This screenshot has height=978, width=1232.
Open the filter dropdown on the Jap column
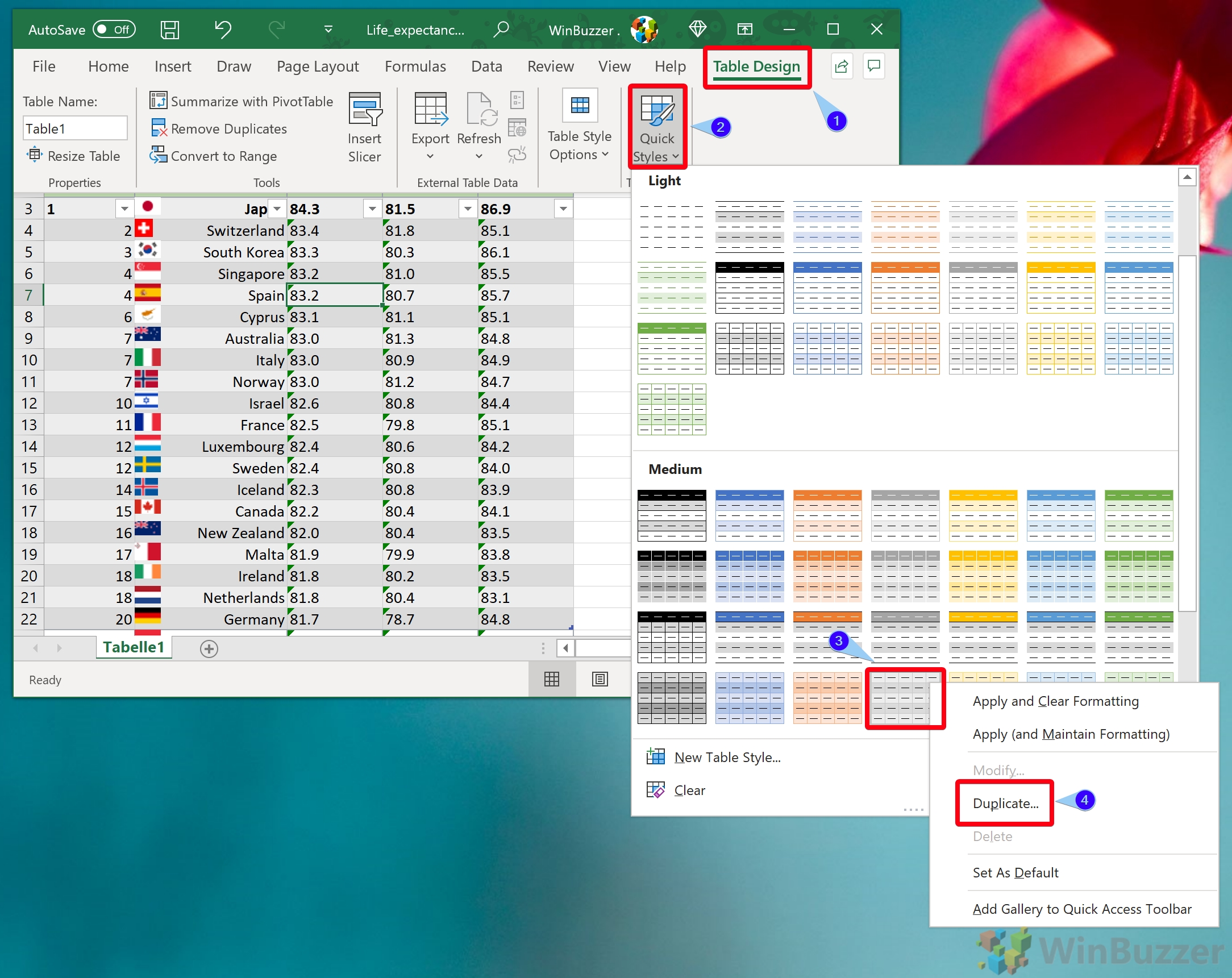[277, 209]
